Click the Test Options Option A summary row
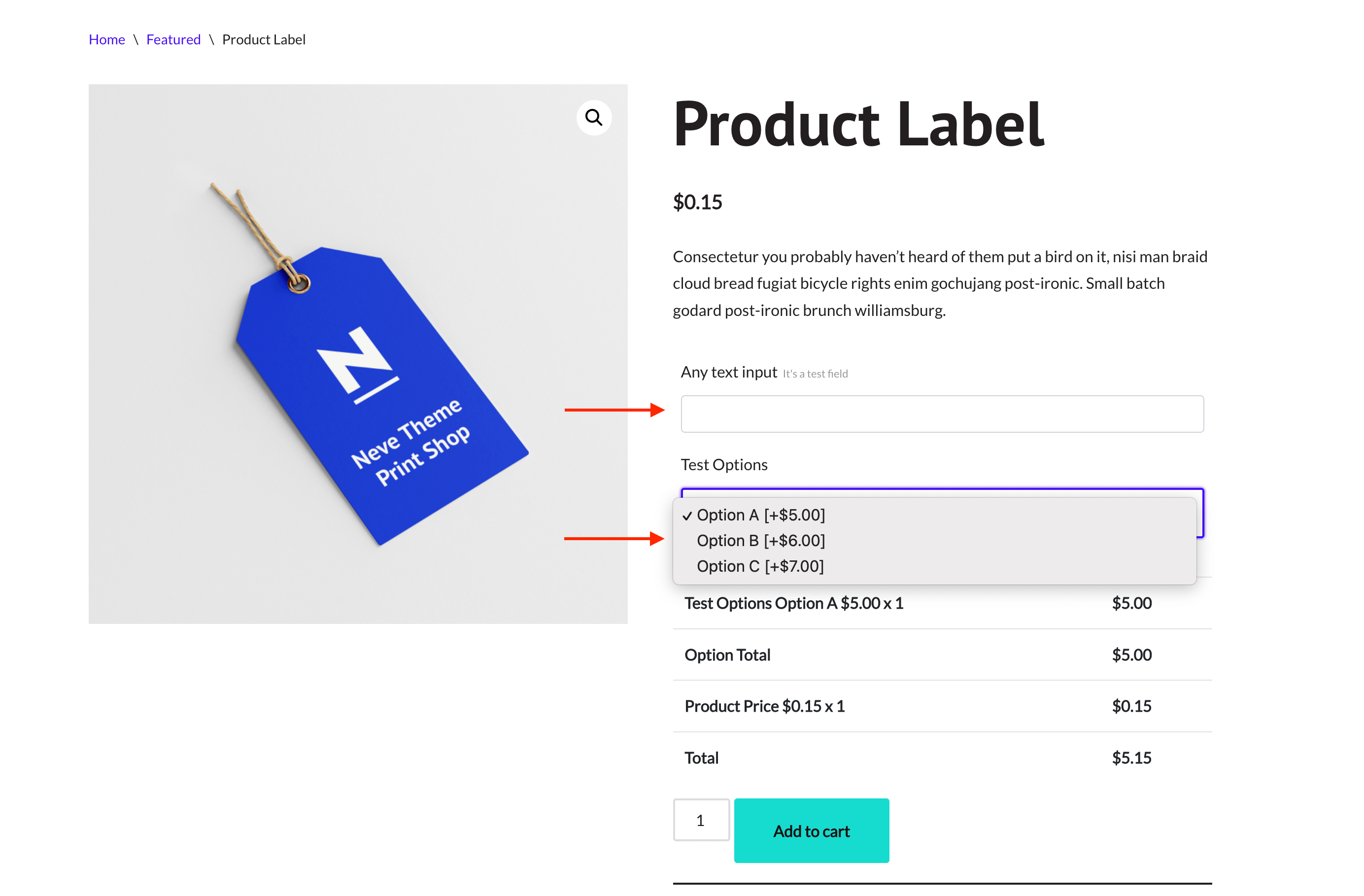Screen dimensions: 1364x896 click(x=794, y=603)
